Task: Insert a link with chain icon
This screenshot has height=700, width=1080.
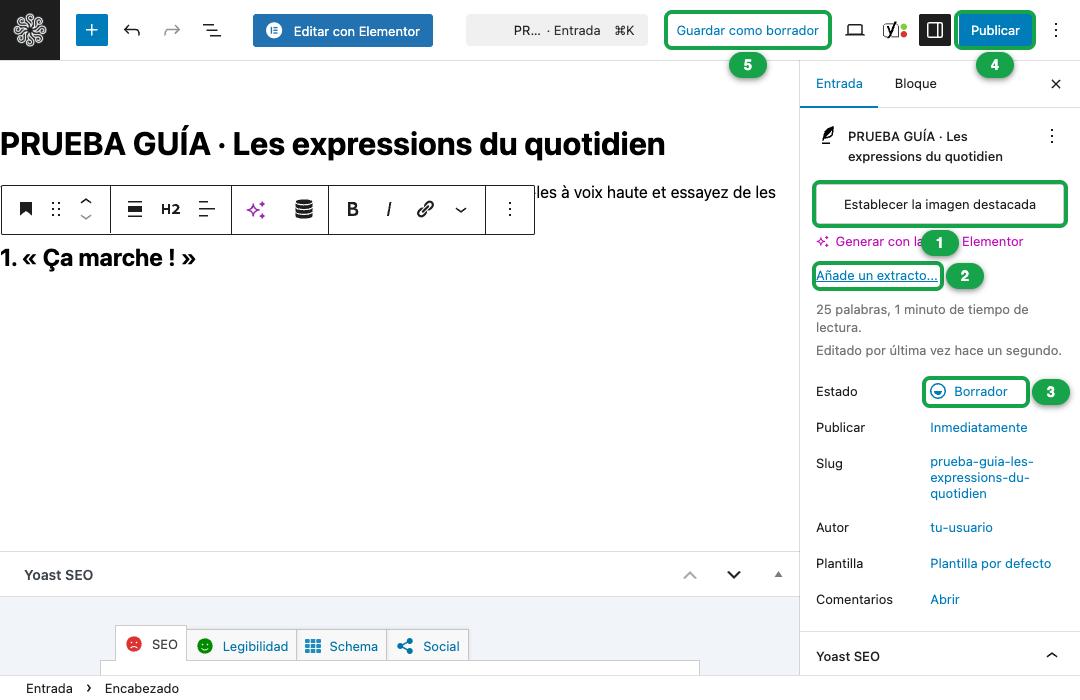Action: click(x=425, y=209)
